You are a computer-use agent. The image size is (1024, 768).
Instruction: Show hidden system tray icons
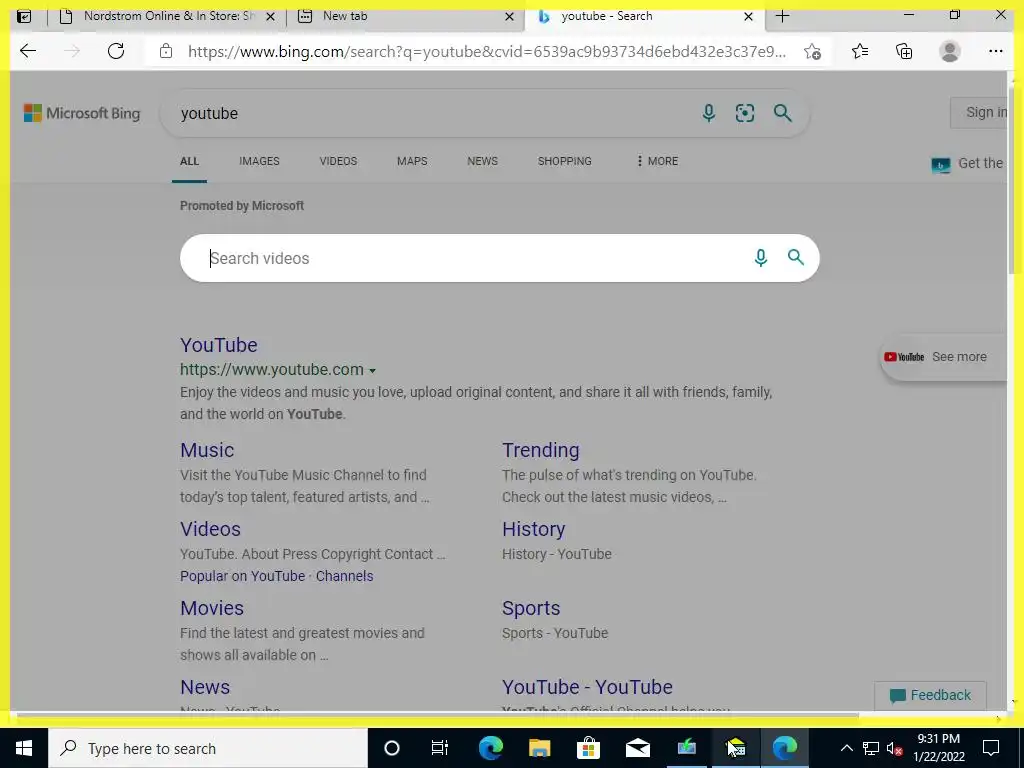[846, 748]
